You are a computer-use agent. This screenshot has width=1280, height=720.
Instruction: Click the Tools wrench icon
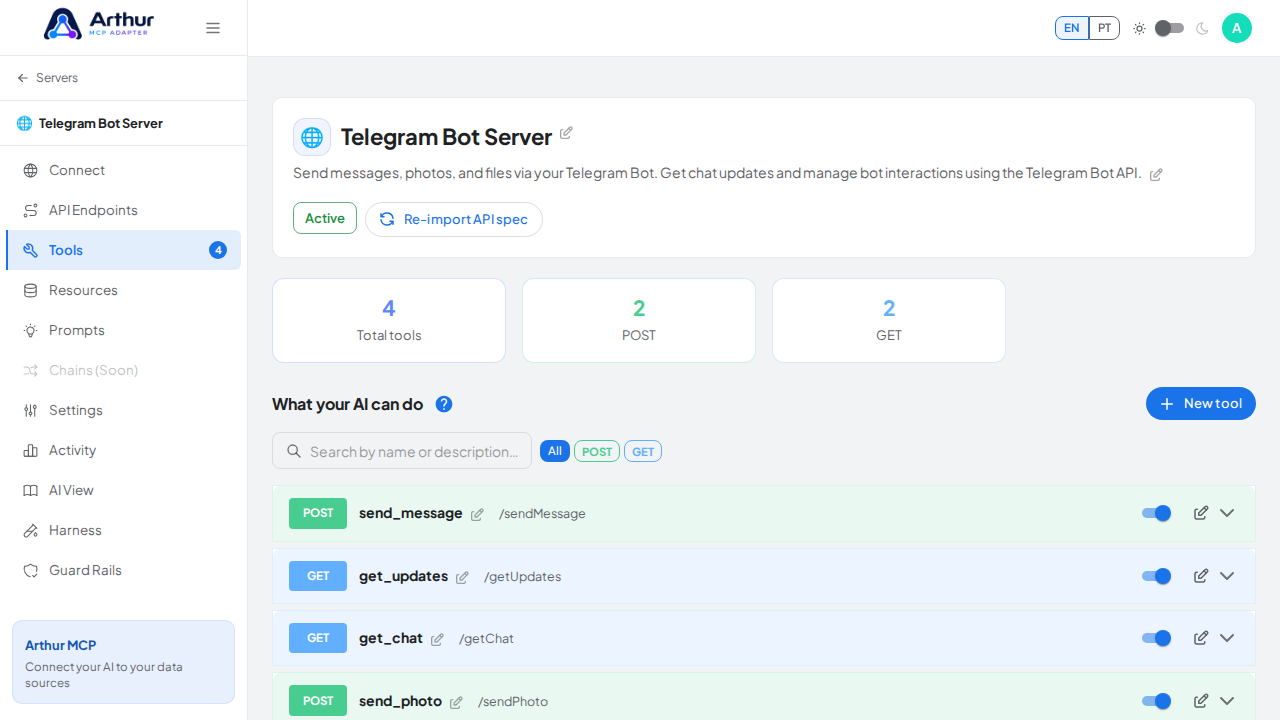[x=31, y=250]
